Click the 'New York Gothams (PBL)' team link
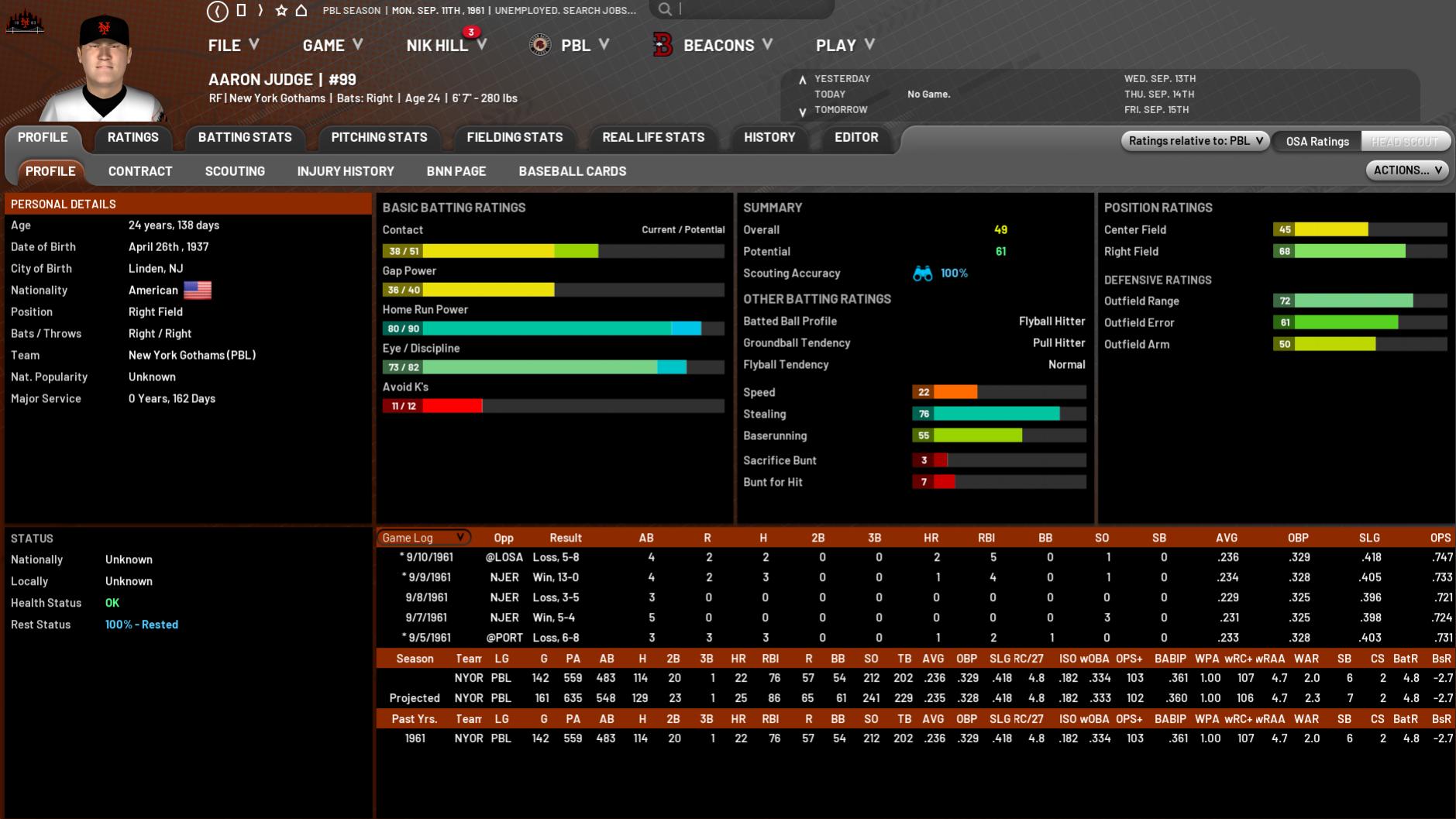Image resolution: width=1456 pixels, height=819 pixels. (192, 355)
